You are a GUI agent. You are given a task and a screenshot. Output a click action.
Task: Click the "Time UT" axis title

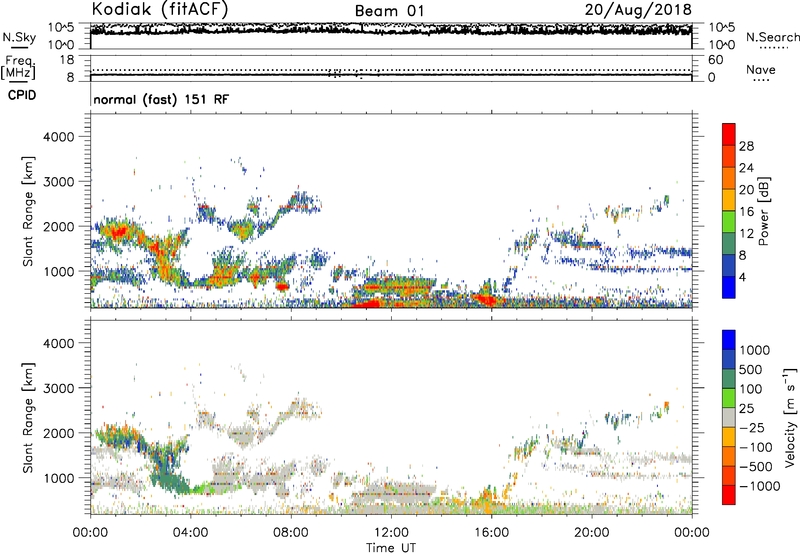[391, 548]
